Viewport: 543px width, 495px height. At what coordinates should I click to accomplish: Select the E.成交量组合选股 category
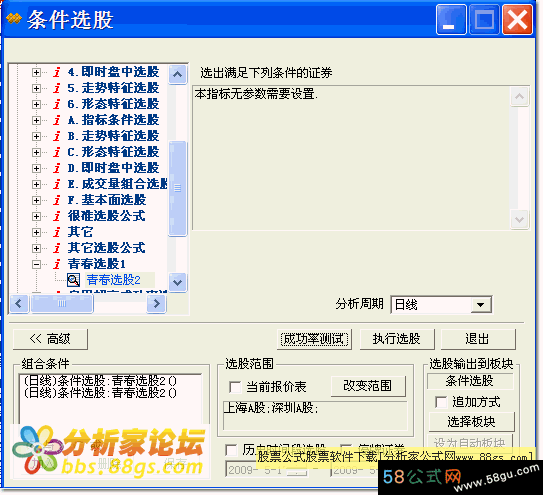[118, 184]
